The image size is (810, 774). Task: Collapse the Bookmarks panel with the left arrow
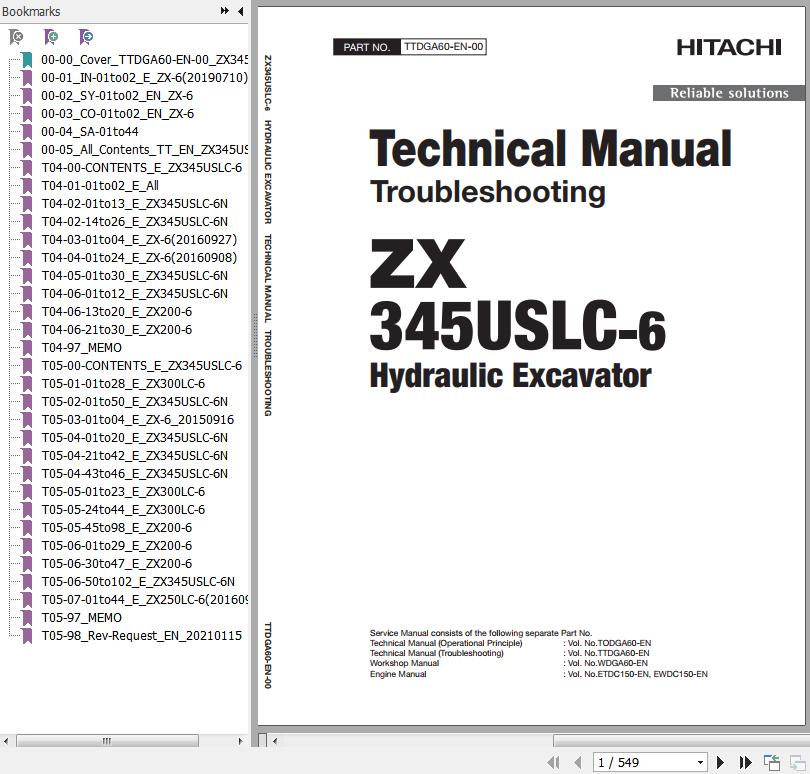pyautogui.click(x=241, y=11)
